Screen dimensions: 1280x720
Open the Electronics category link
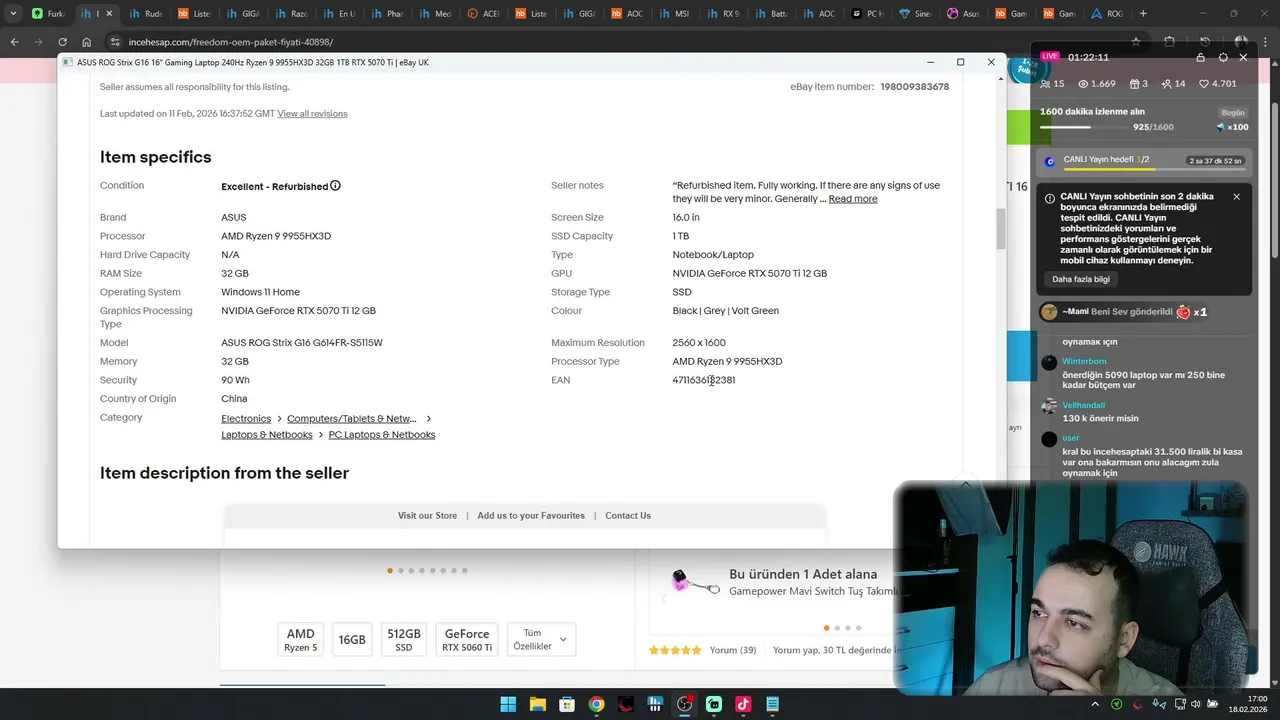[246, 419]
